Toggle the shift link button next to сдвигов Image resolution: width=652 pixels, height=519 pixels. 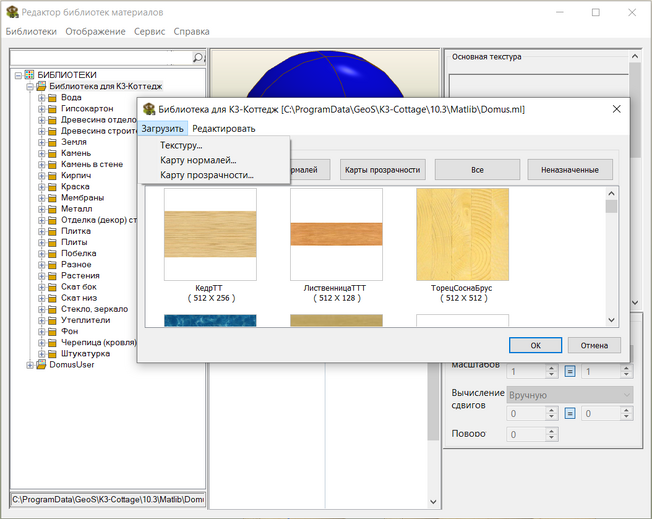click(570, 413)
